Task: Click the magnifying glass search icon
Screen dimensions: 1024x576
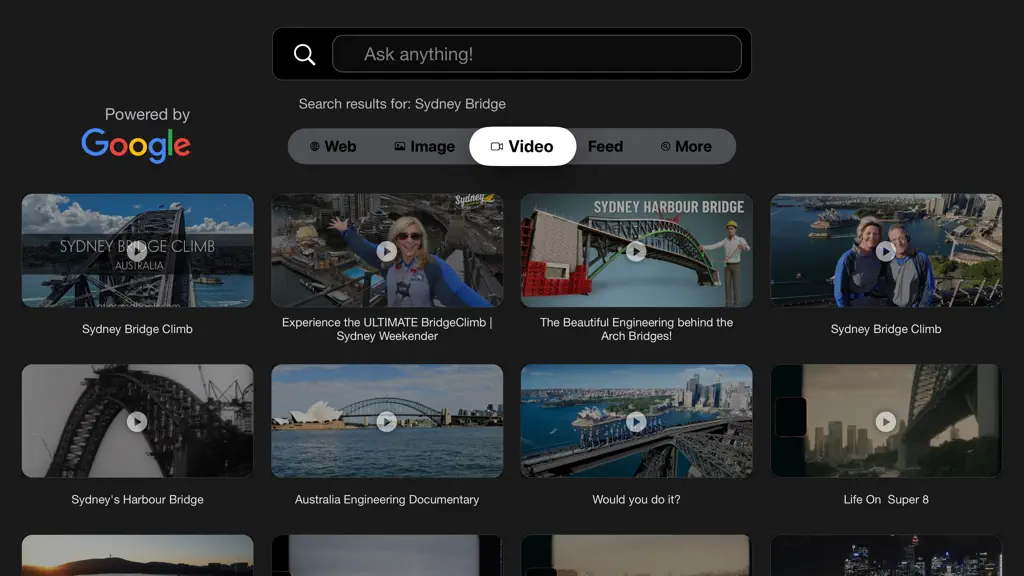Action: (304, 54)
